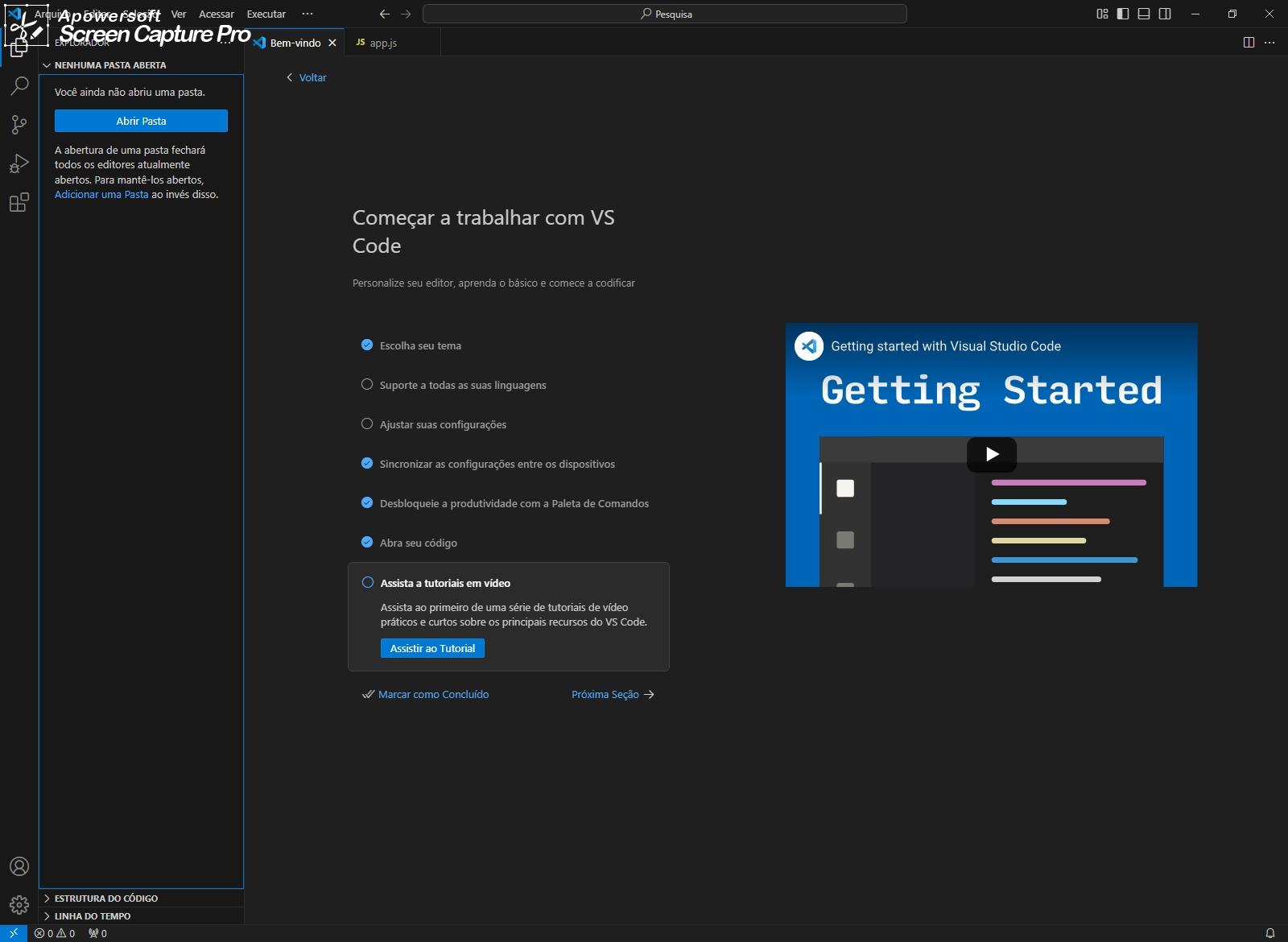Click 'Marcar como Concluído' link
Viewport: 1288px width, 942px height.
tap(425, 694)
